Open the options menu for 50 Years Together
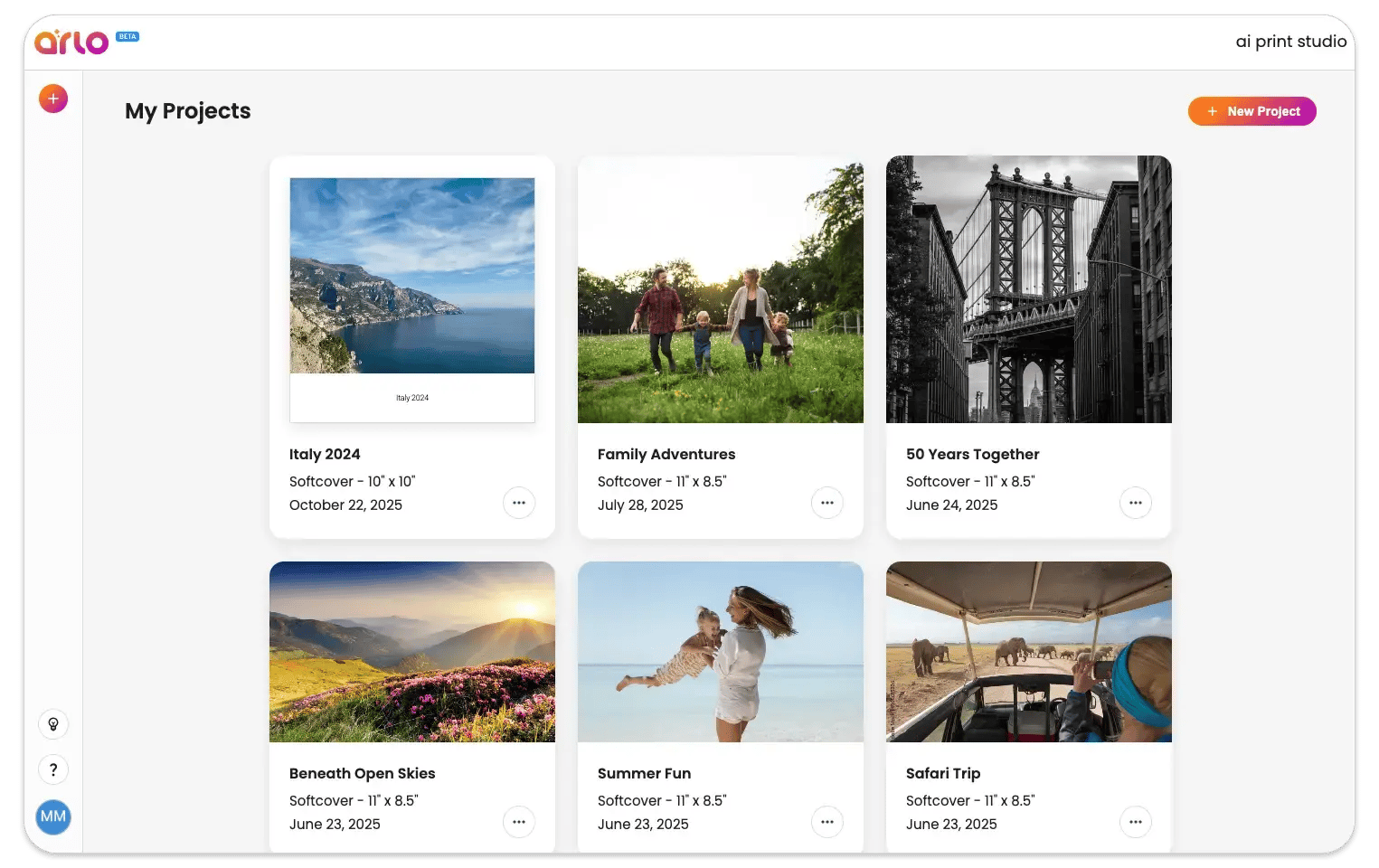Screen dimensions: 1379x868 click(1135, 503)
